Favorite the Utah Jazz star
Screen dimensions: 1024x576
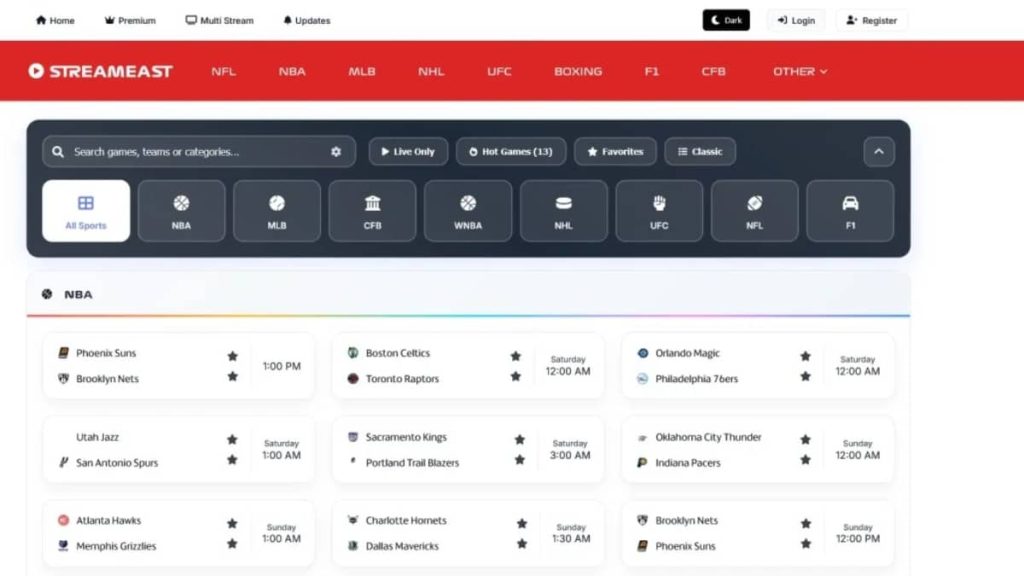[232, 440]
